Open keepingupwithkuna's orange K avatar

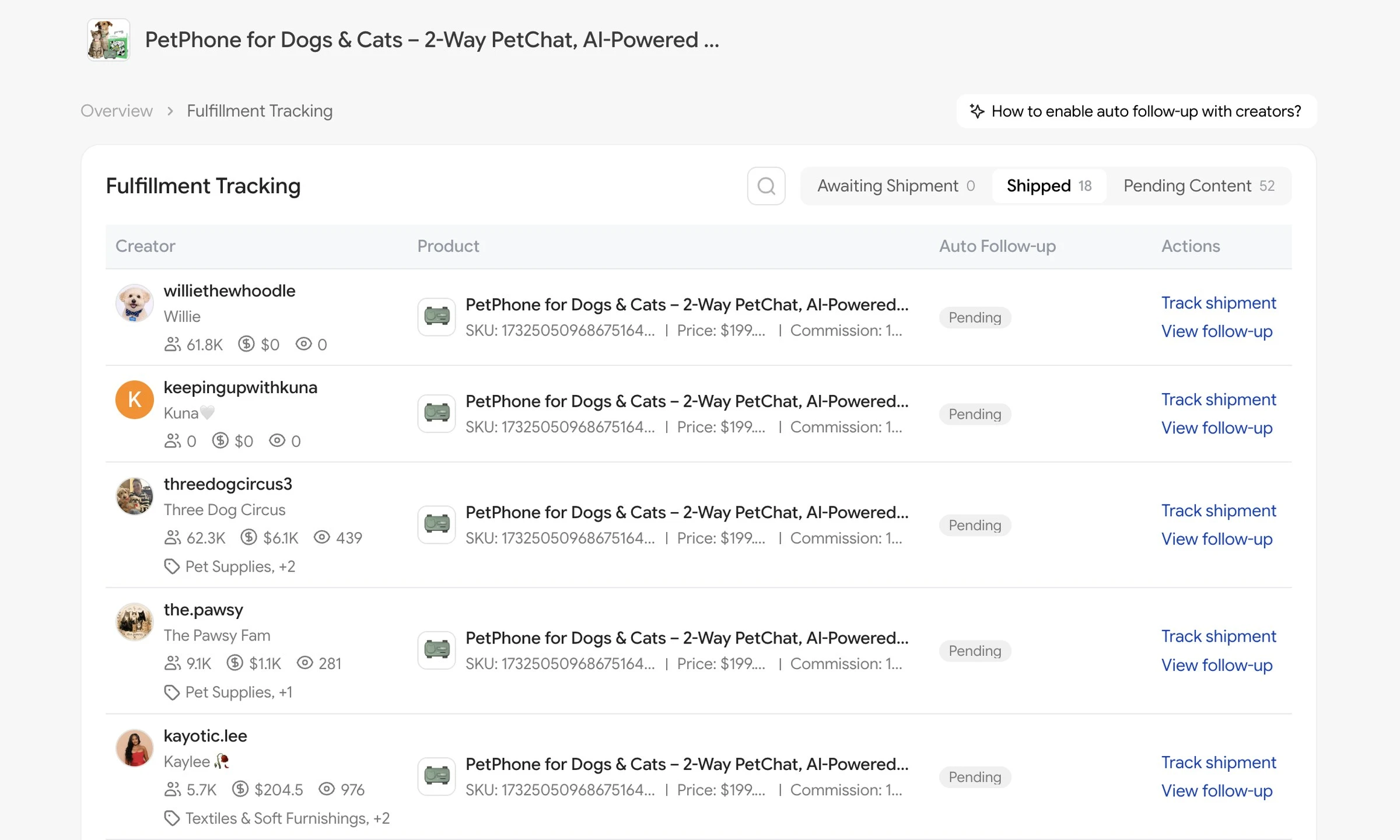[x=134, y=400]
